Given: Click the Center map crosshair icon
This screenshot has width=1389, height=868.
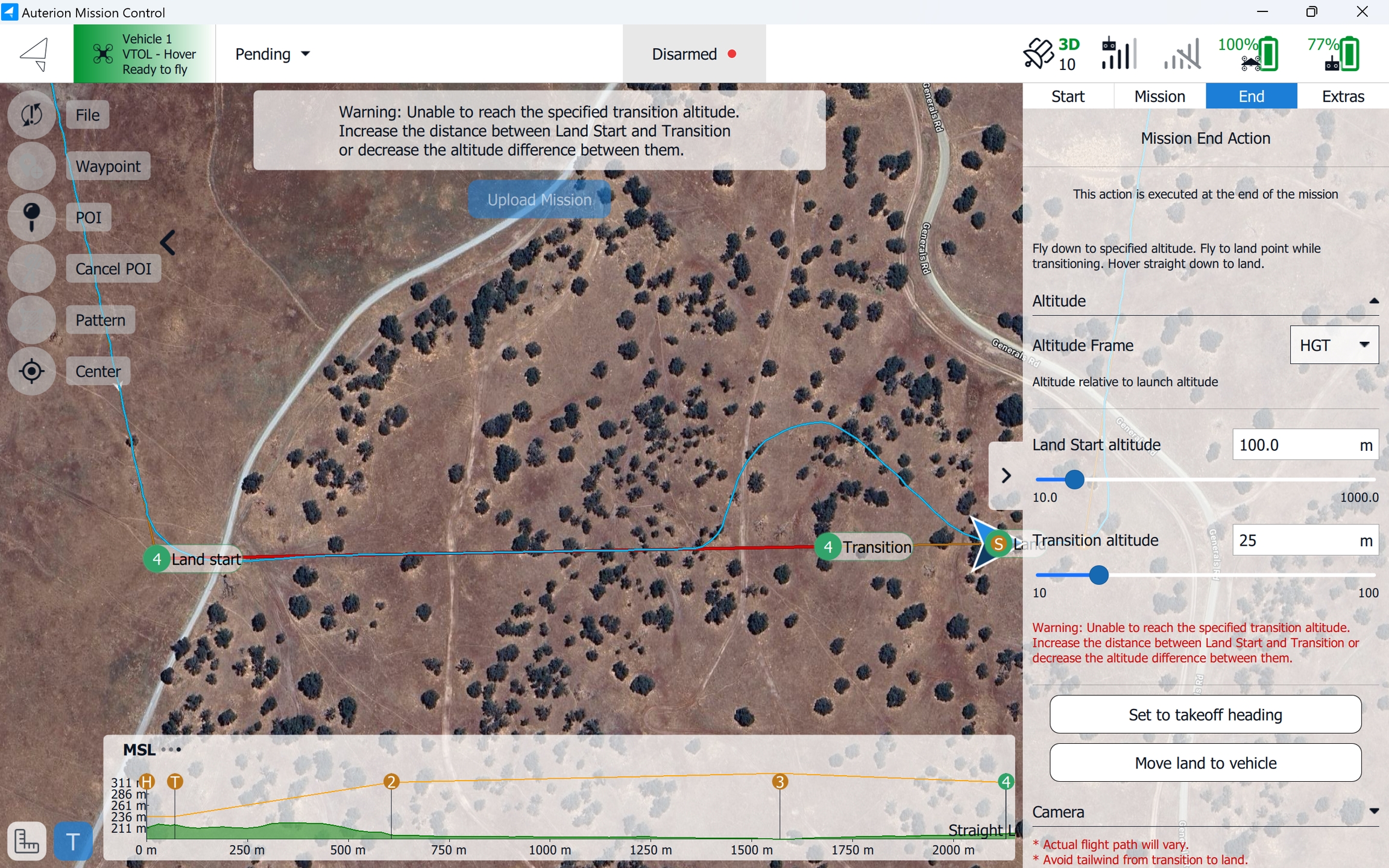Looking at the screenshot, I should 31,371.
